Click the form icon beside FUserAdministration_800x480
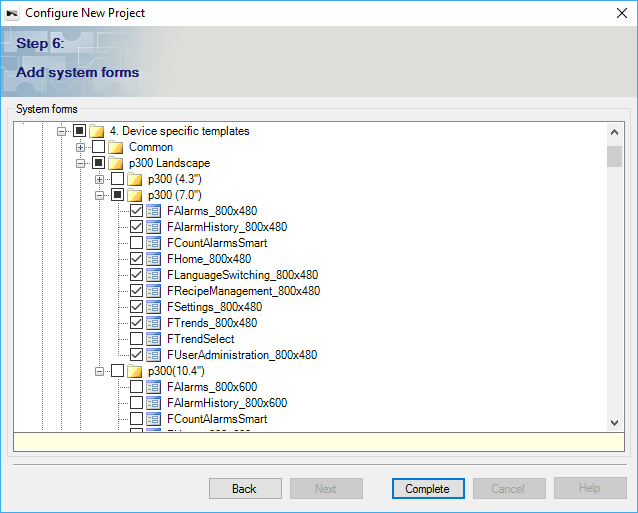This screenshot has width=638, height=513. (x=153, y=355)
